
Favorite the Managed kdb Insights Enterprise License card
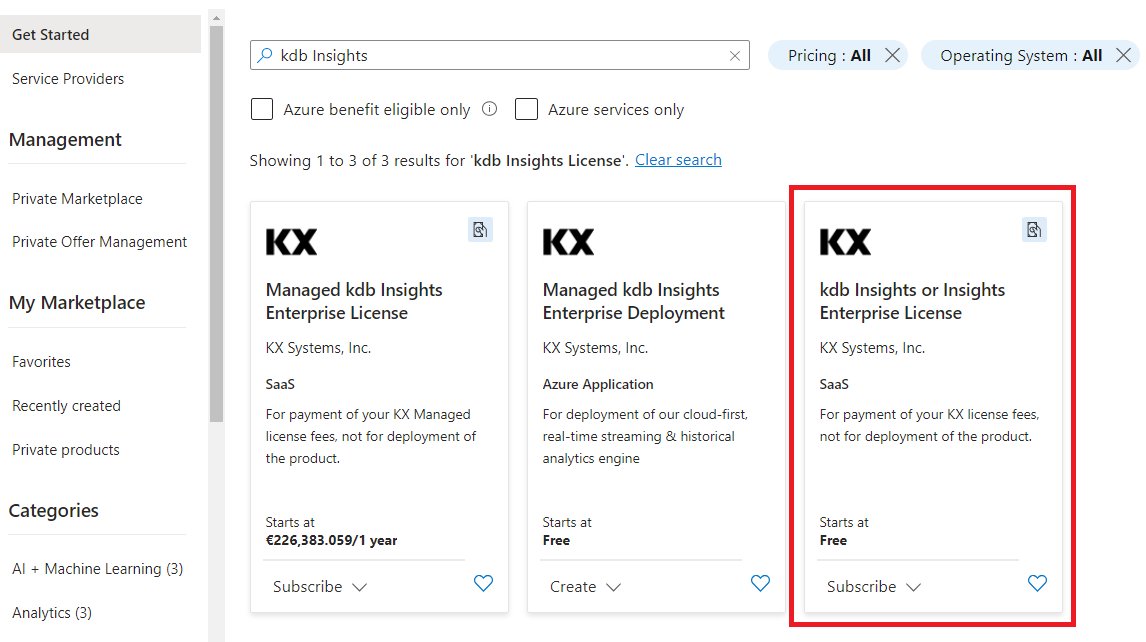point(483,584)
